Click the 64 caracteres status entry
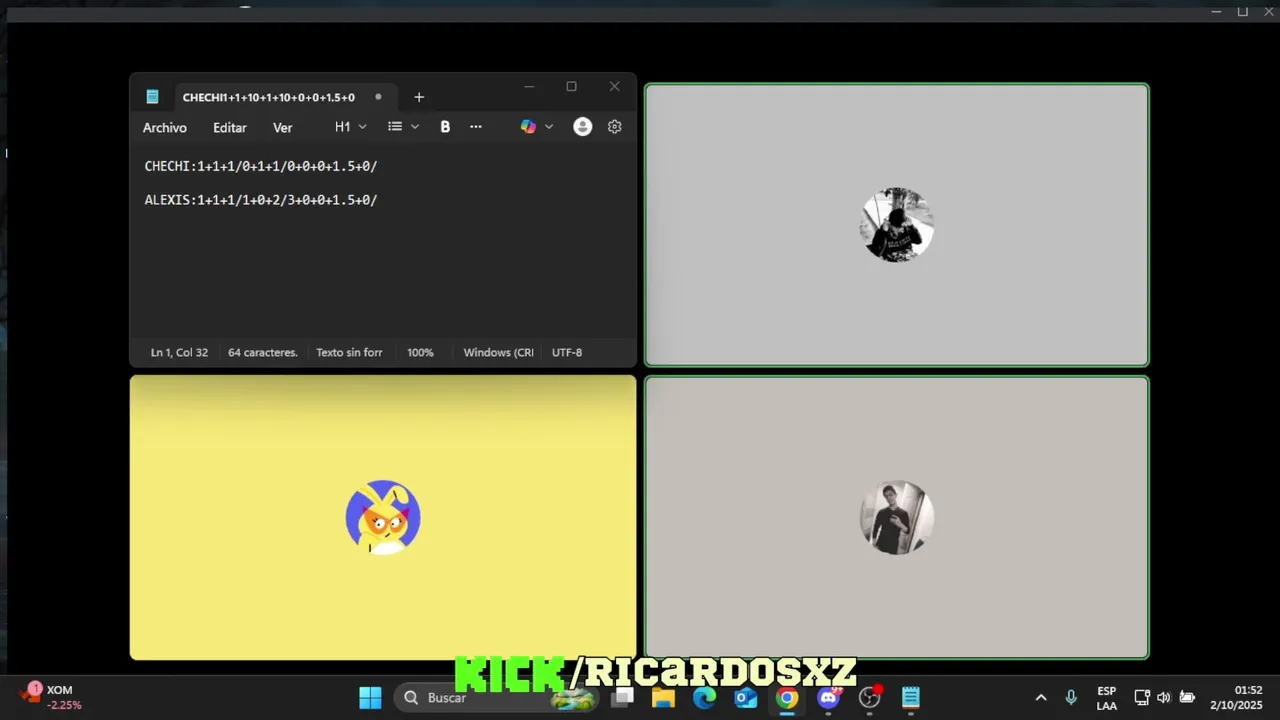The width and height of the screenshot is (1280, 720). coord(263,352)
